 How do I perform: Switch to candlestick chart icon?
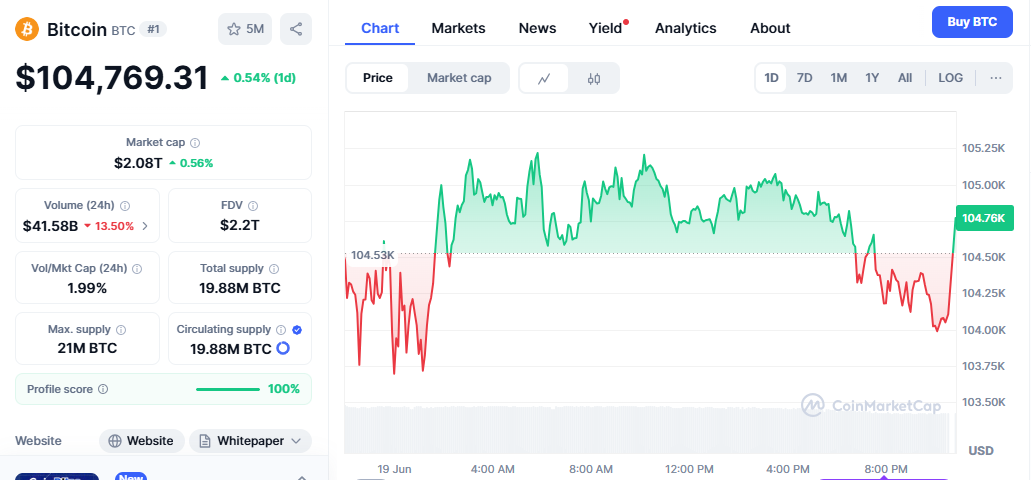pyautogui.click(x=594, y=78)
